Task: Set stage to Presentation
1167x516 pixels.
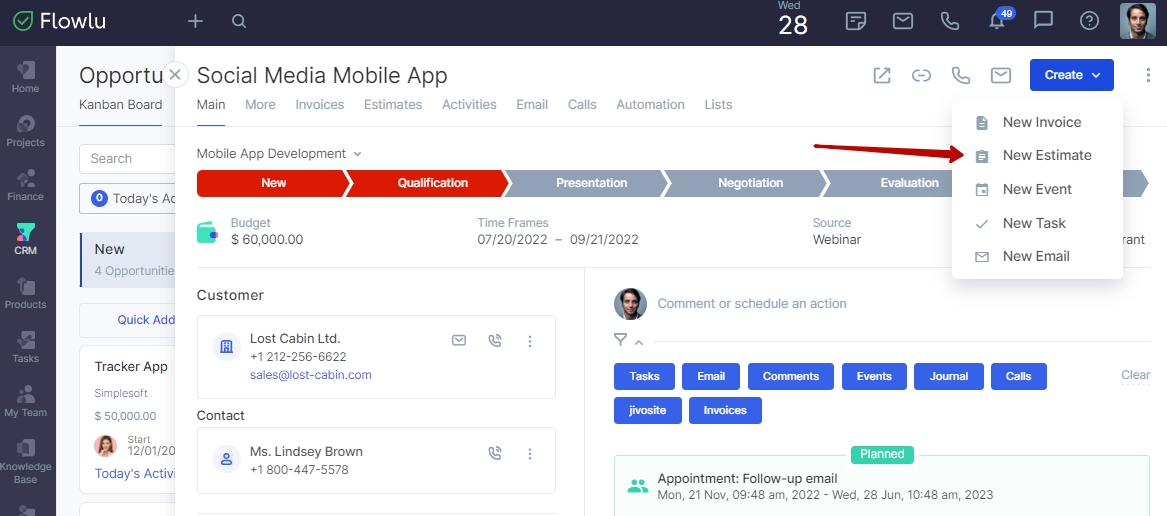Action: [591, 183]
